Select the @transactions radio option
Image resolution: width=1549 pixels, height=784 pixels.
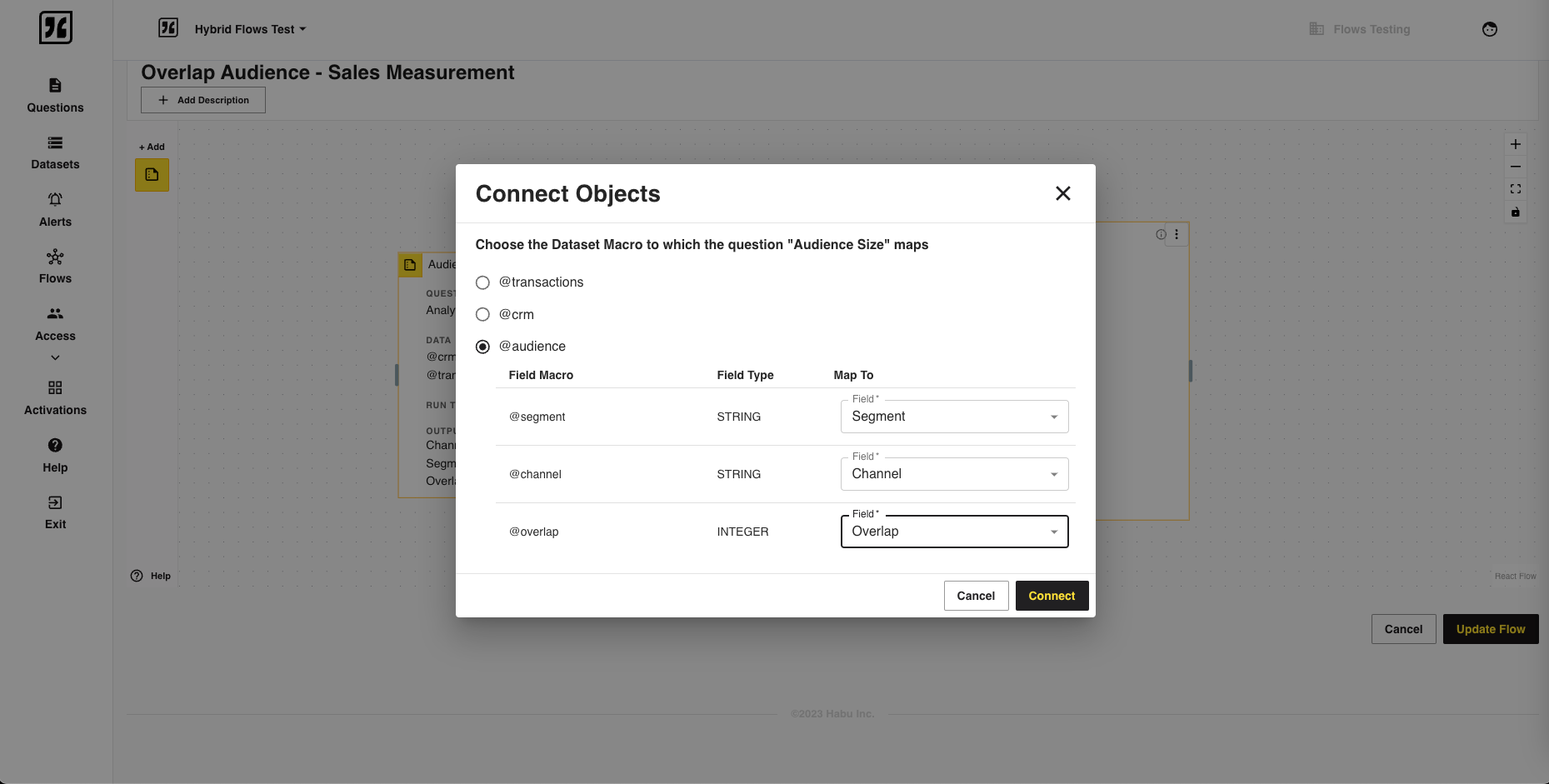(482, 282)
